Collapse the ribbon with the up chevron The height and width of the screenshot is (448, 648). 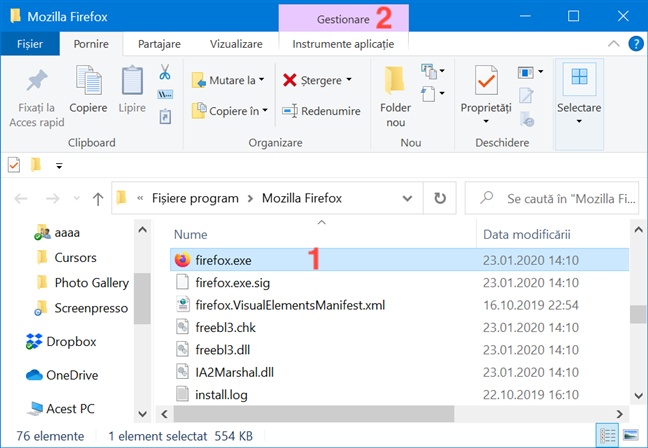(x=614, y=43)
